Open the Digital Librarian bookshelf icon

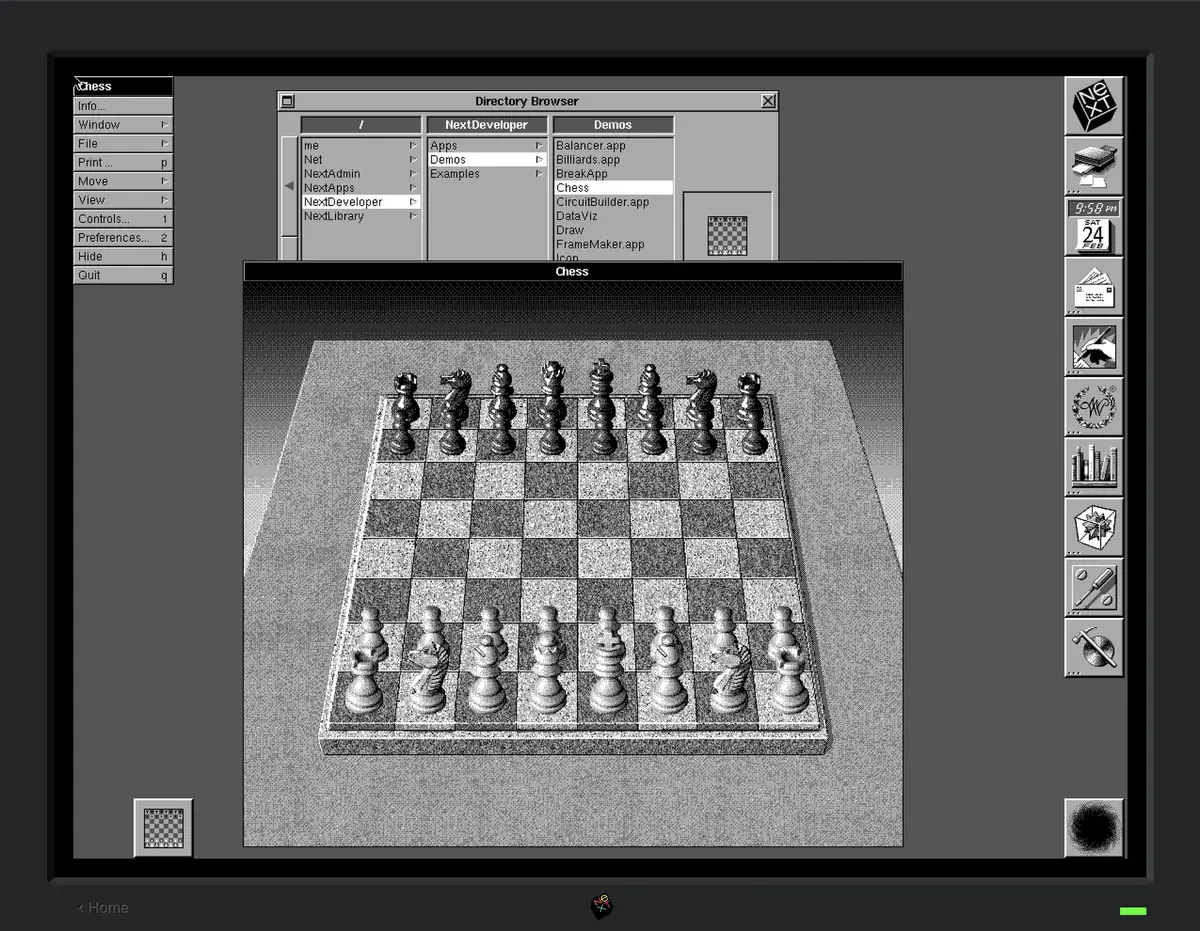click(x=1094, y=468)
